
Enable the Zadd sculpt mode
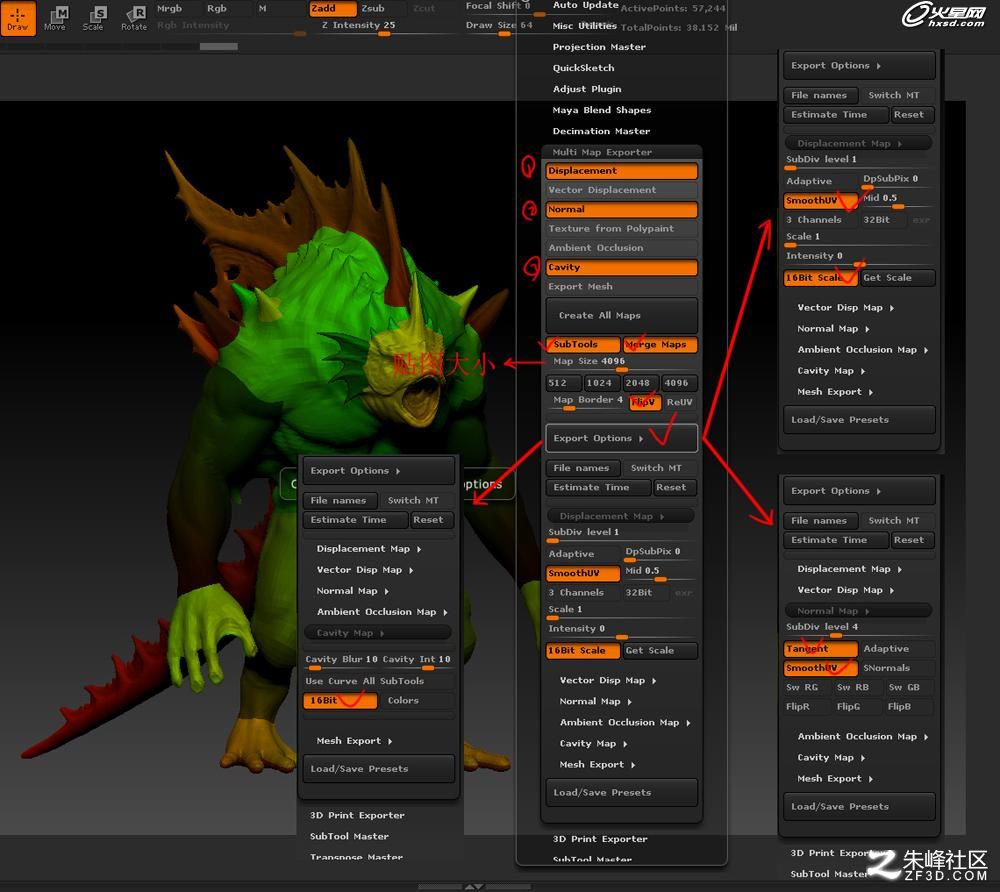pos(332,8)
